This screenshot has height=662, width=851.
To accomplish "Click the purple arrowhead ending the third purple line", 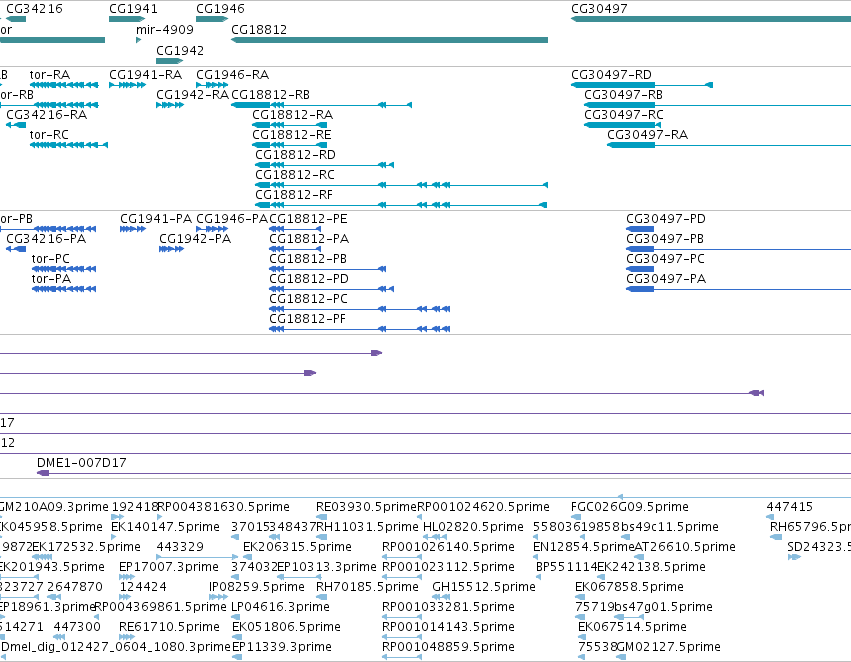I will point(757,393).
